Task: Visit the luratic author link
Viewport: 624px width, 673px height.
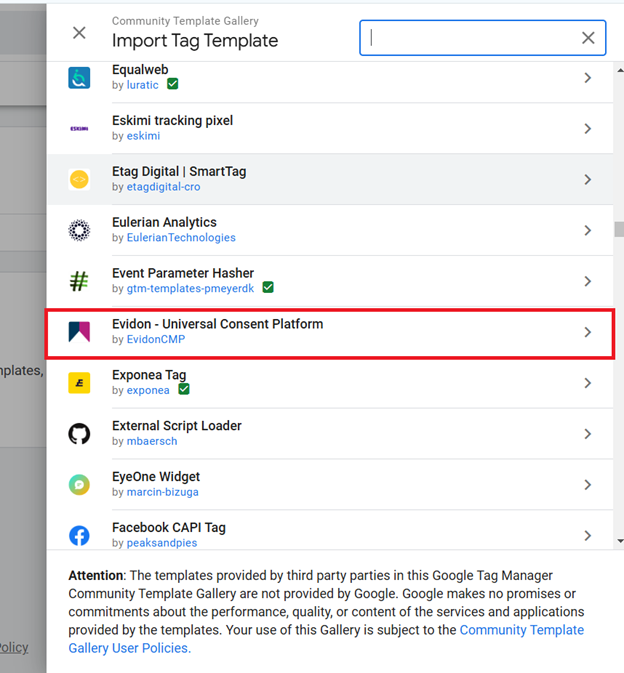Action: [x=142, y=85]
